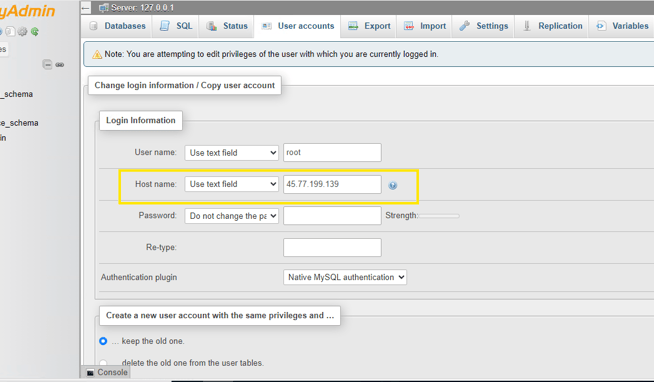The image size is (654, 382).
Task: Click the 'Password:' label
Action: tap(157, 215)
